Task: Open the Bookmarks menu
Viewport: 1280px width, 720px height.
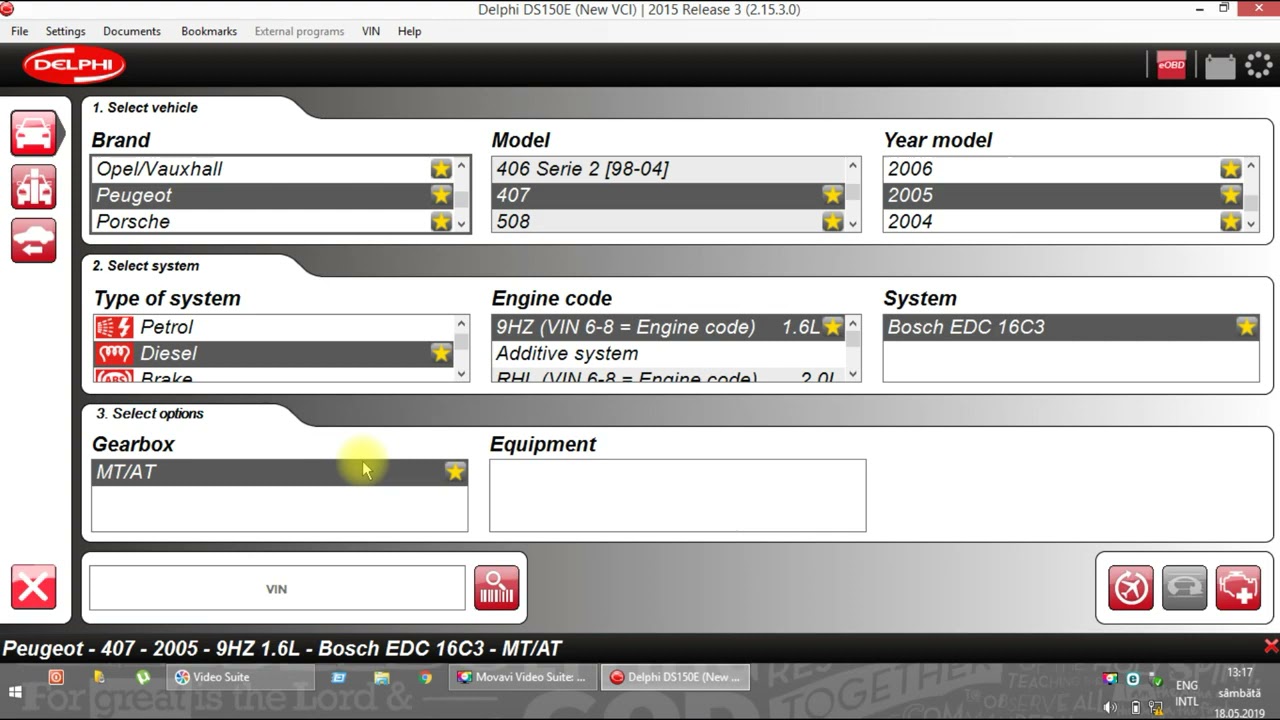Action: point(209,31)
